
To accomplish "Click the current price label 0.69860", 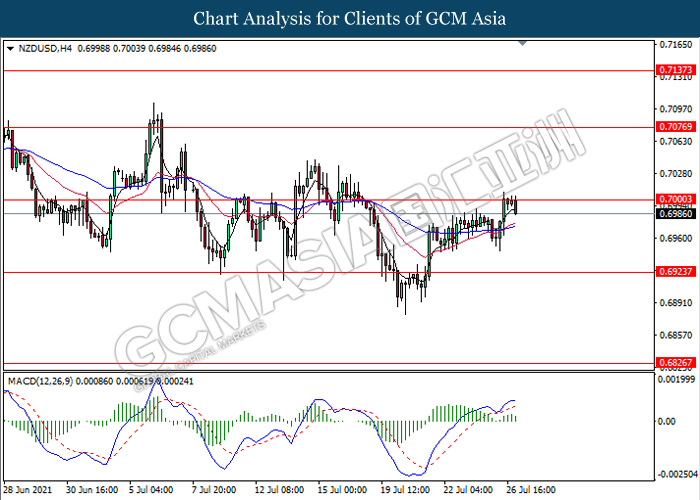I will click(x=675, y=214).
